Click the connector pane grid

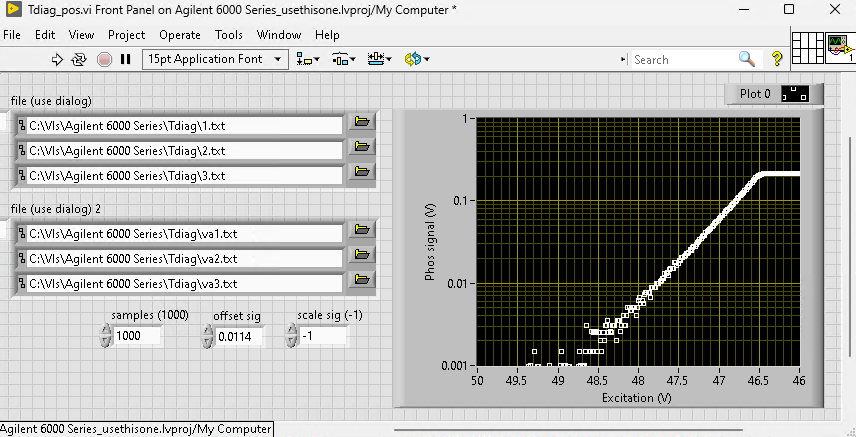[x=806, y=47]
